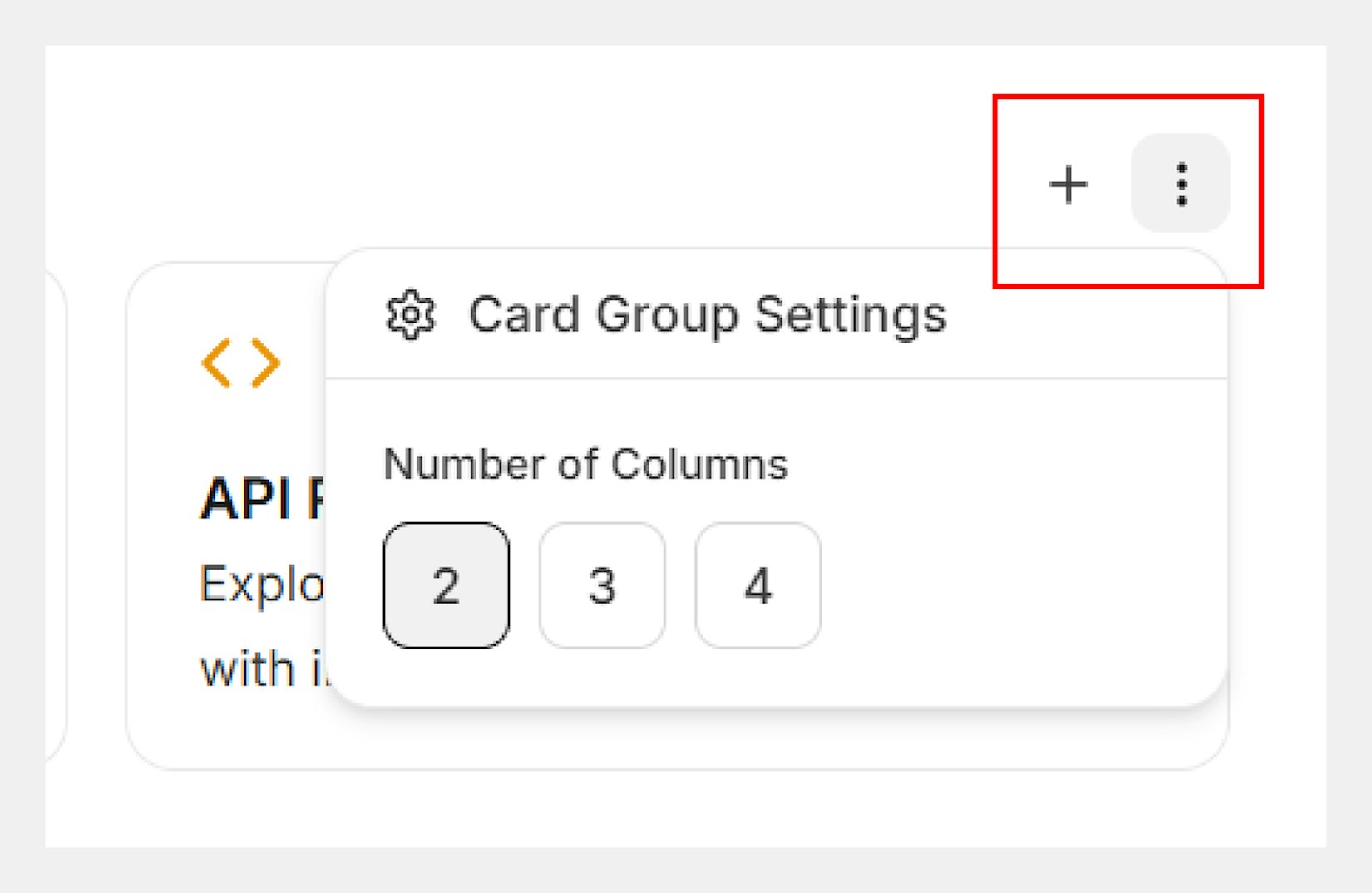This screenshot has width=1372, height=893.
Task: Click empty space right of the 4 columns button
Action: [1014, 585]
